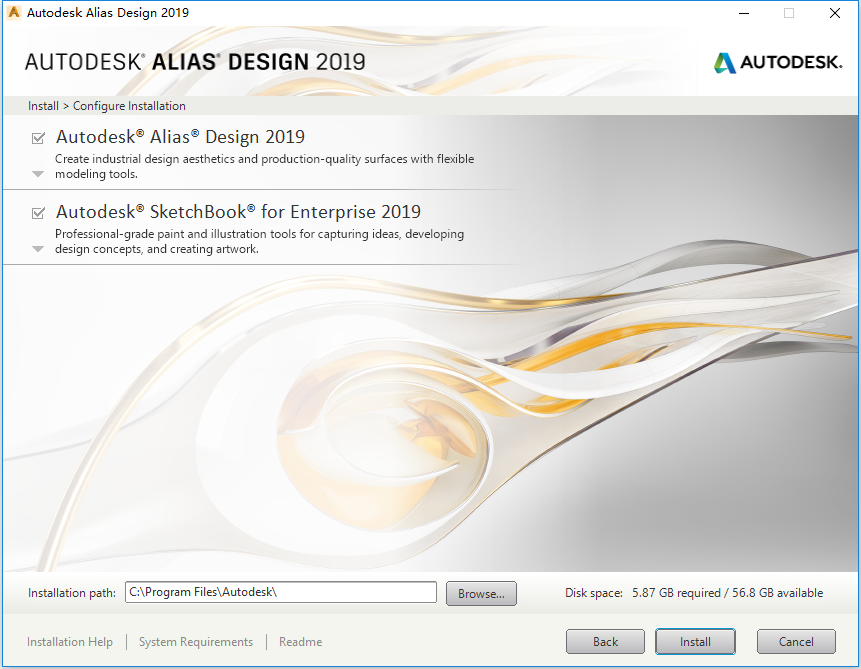Open Installation Help link
The image size is (861, 669).
(70, 642)
